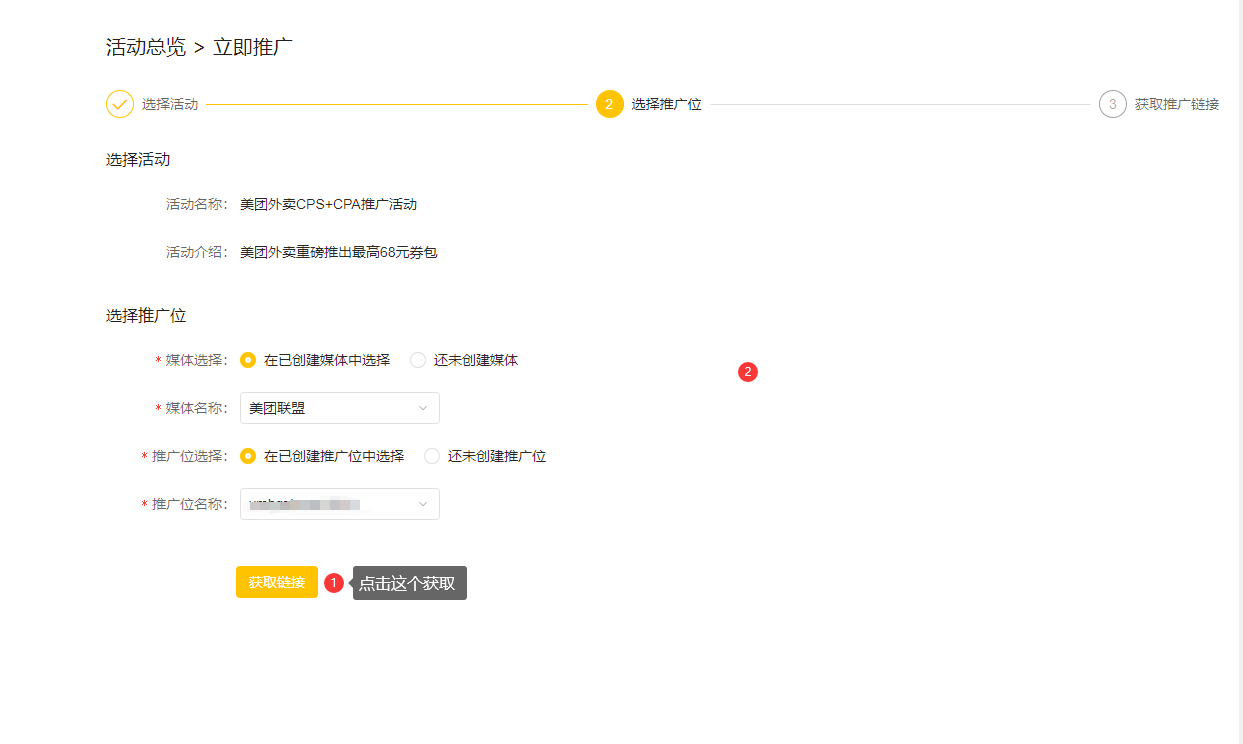Open the 推广位名称 dropdown
This screenshot has width=1243, height=744.
[x=340, y=504]
